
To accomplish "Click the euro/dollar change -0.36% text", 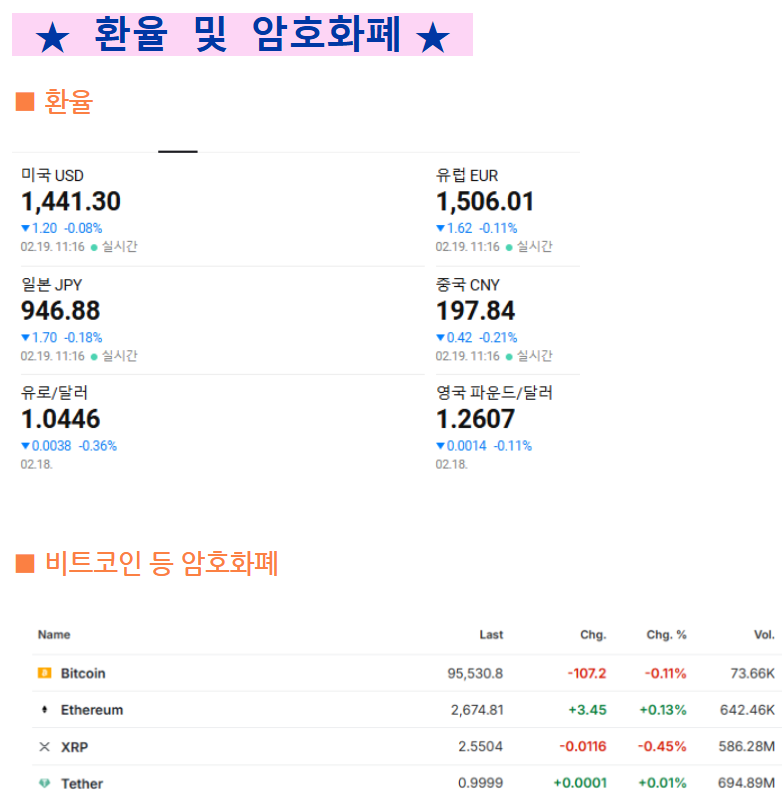I will [x=97, y=446].
